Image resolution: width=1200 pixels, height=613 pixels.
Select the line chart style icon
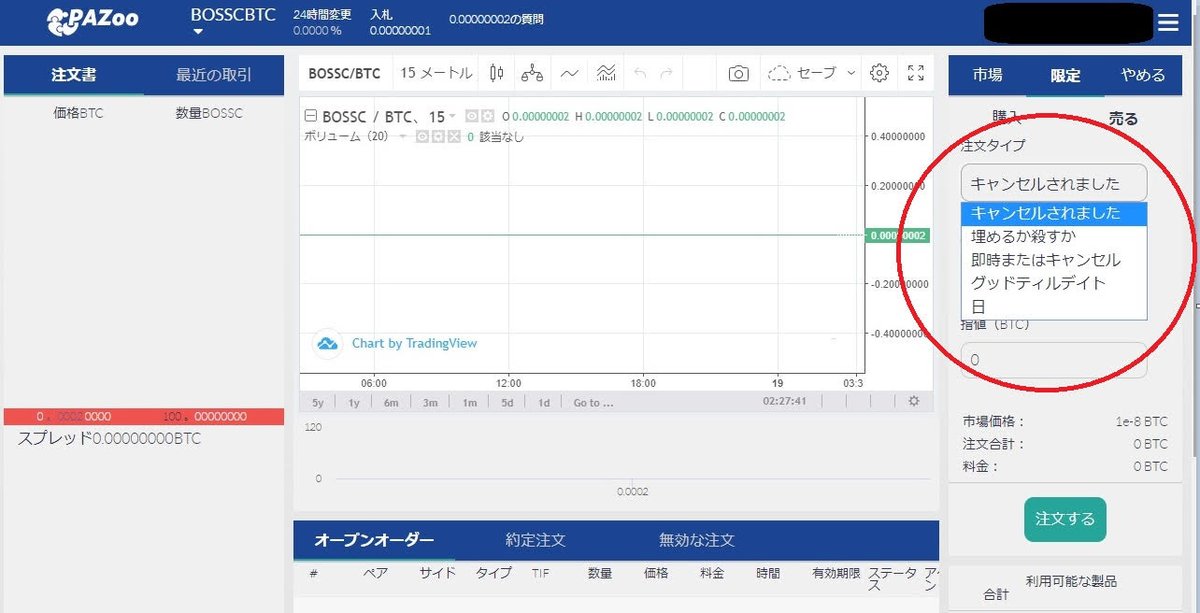[569, 73]
